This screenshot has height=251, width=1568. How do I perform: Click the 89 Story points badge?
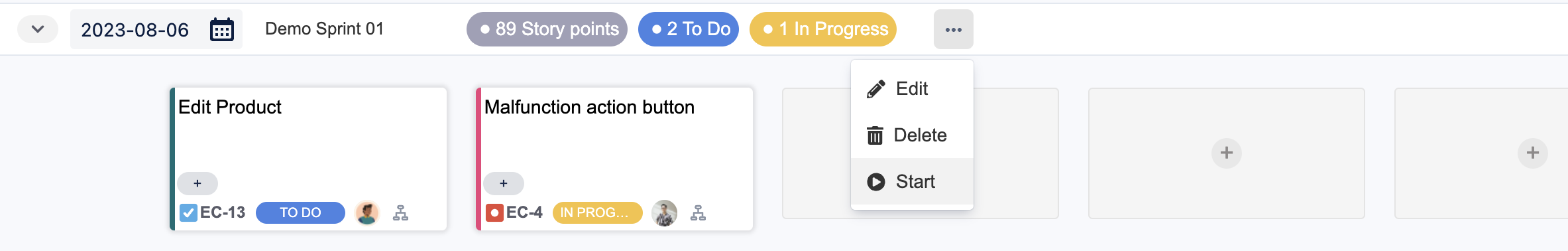coord(547,29)
